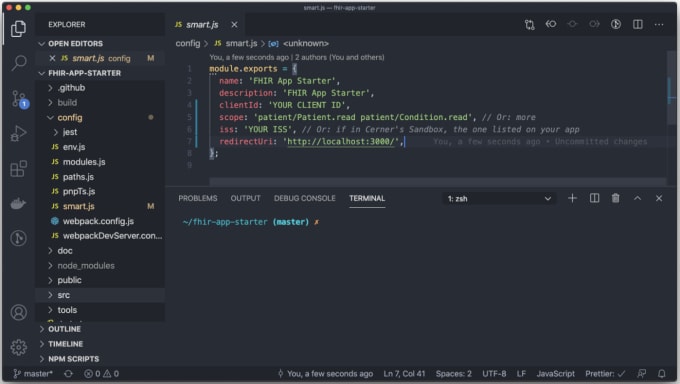680x384 pixels.
Task: Create a new terminal with plus icon
Action: tap(572, 198)
